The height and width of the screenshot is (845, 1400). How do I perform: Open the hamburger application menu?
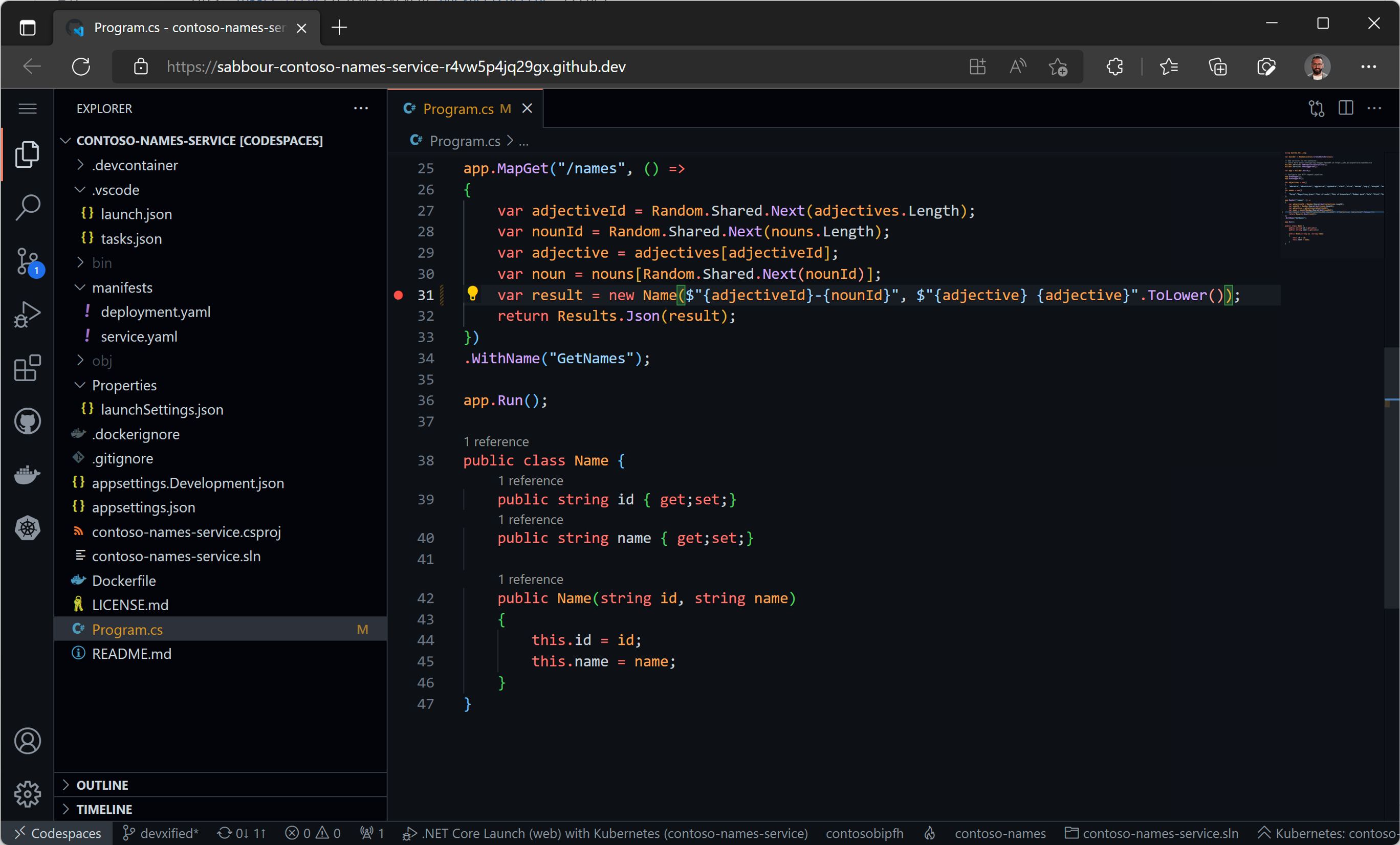(27, 108)
